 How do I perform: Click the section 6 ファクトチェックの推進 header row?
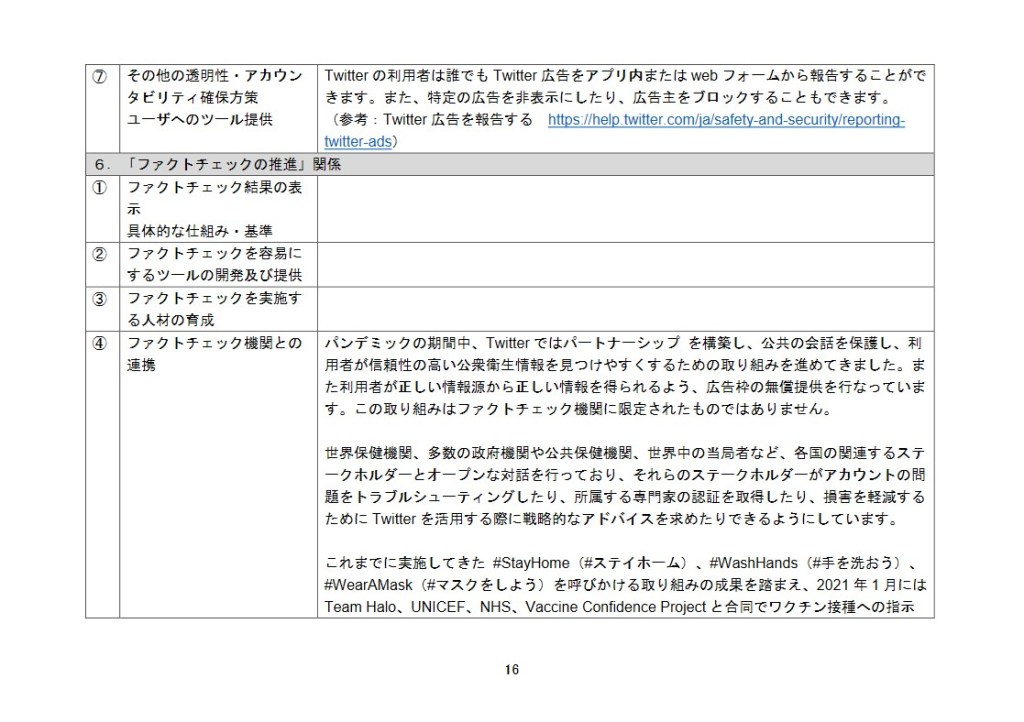[510, 164]
